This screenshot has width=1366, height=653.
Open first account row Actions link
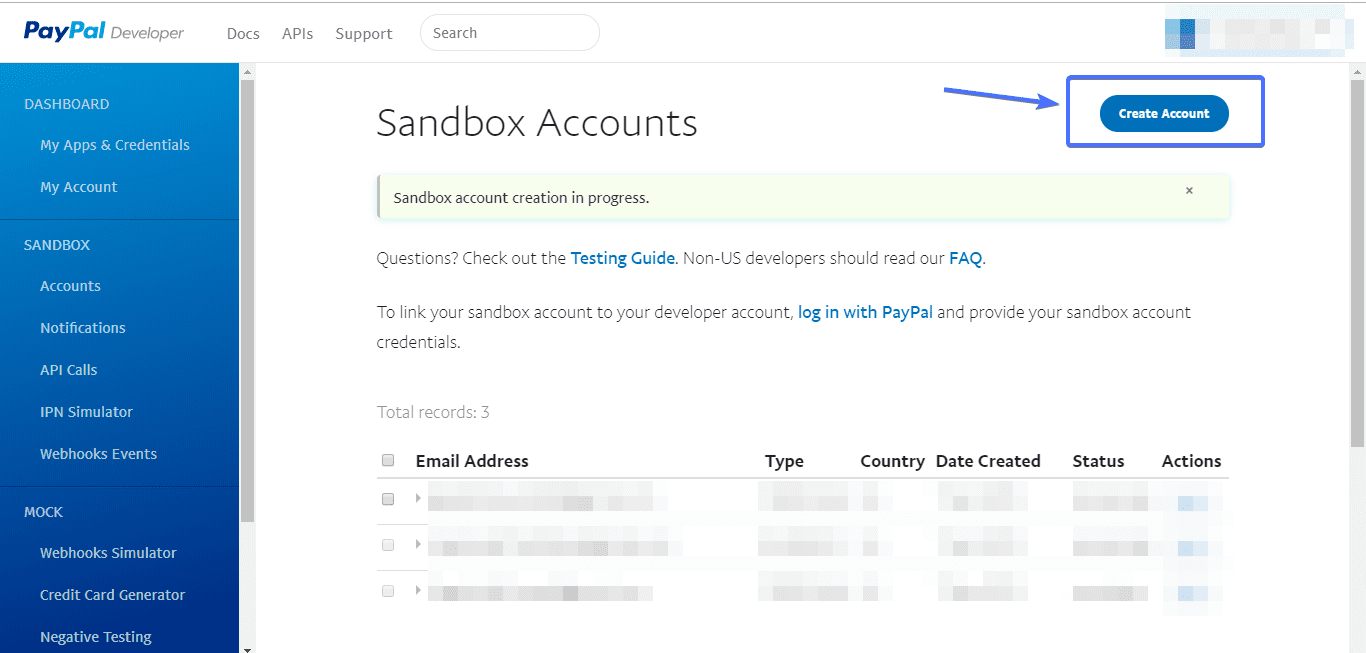pyautogui.click(x=1192, y=503)
